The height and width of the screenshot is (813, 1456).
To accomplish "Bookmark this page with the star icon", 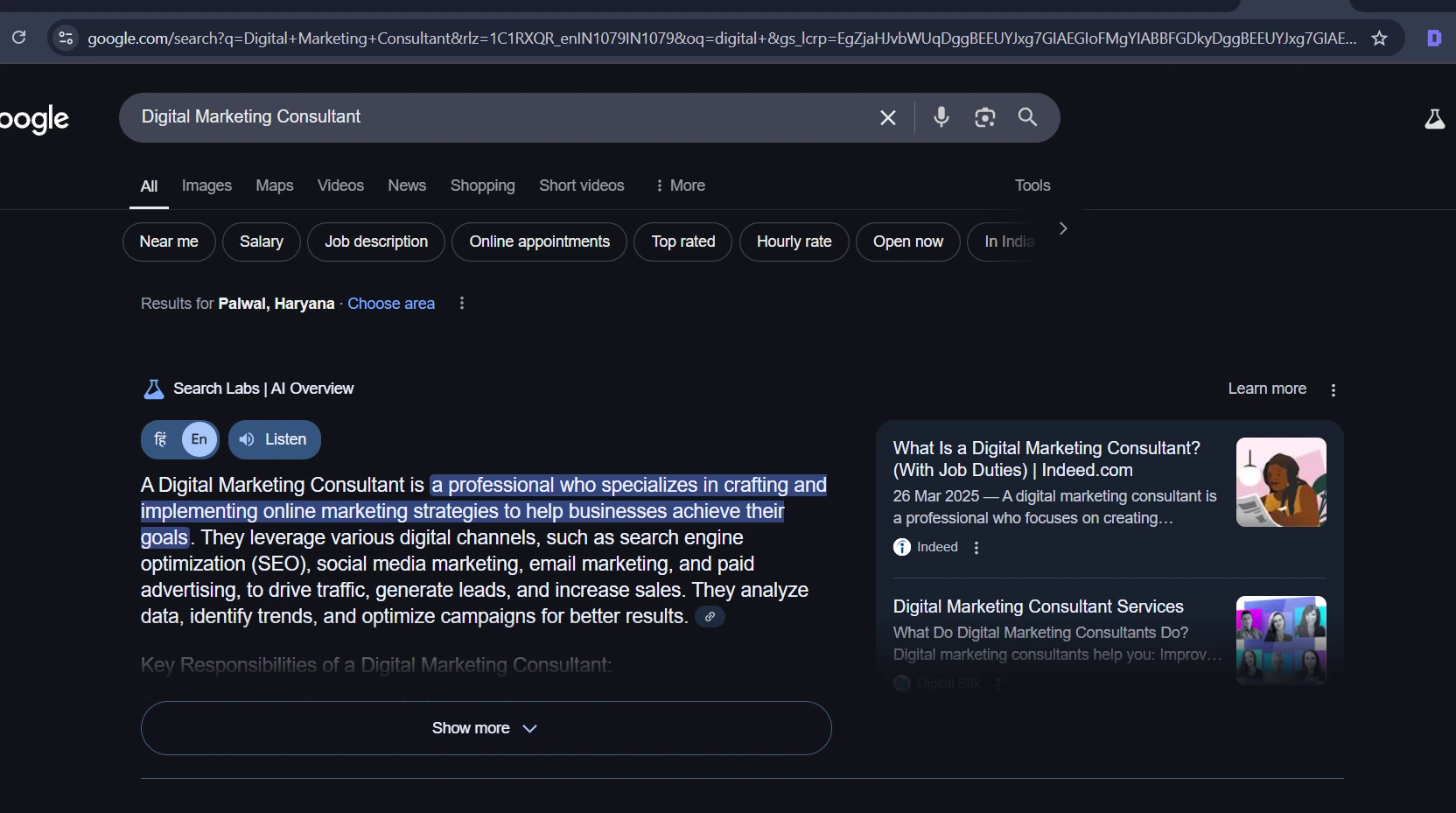I will pos(1379,38).
